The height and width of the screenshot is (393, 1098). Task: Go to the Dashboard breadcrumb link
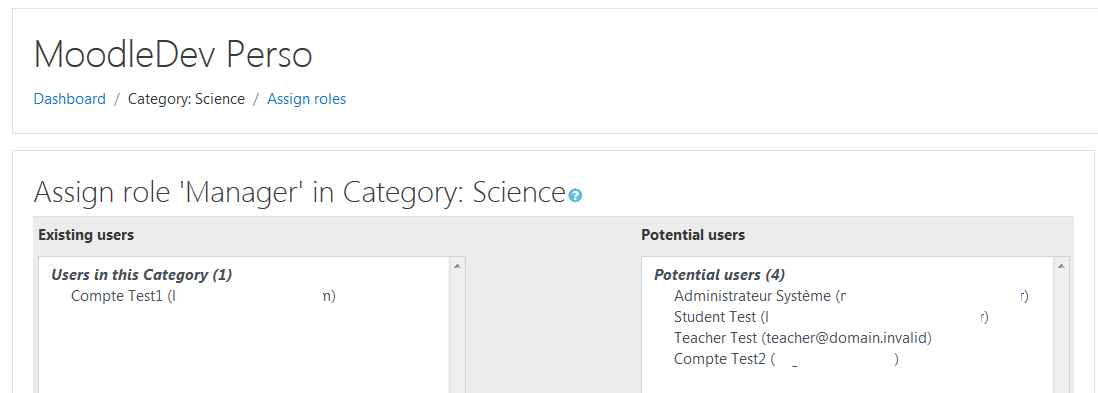point(69,99)
